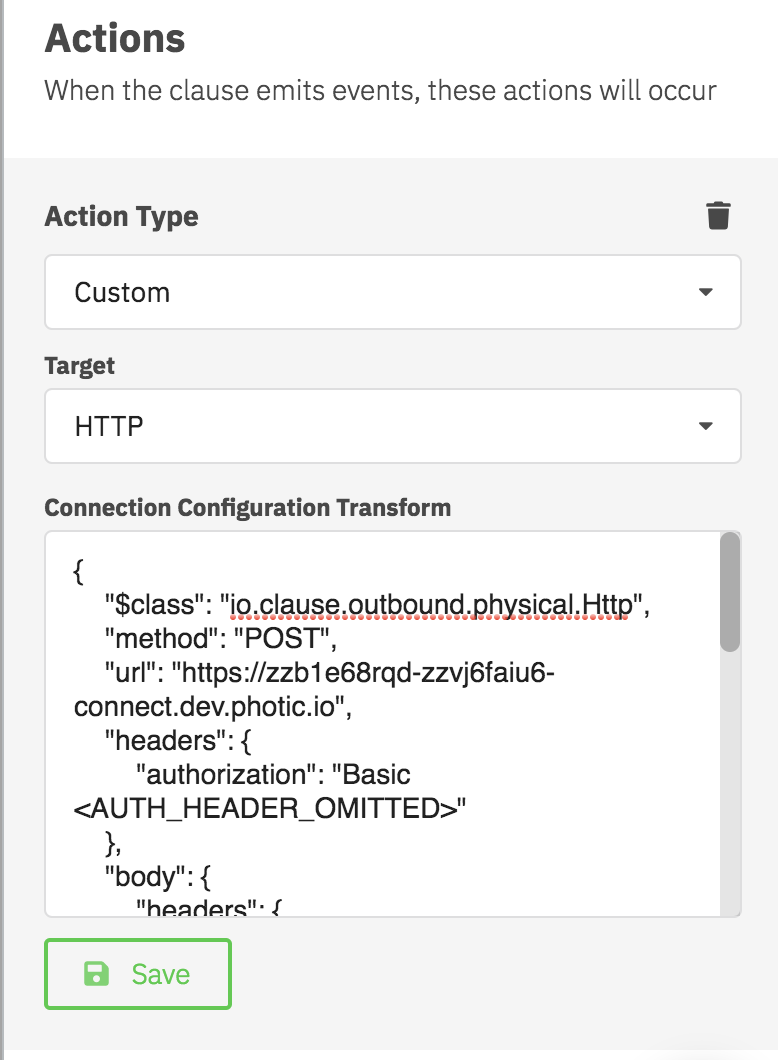Viewport: 778px width, 1060px height.
Task: Open the Action Type dropdown arrow
Action: click(x=706, y=292)
